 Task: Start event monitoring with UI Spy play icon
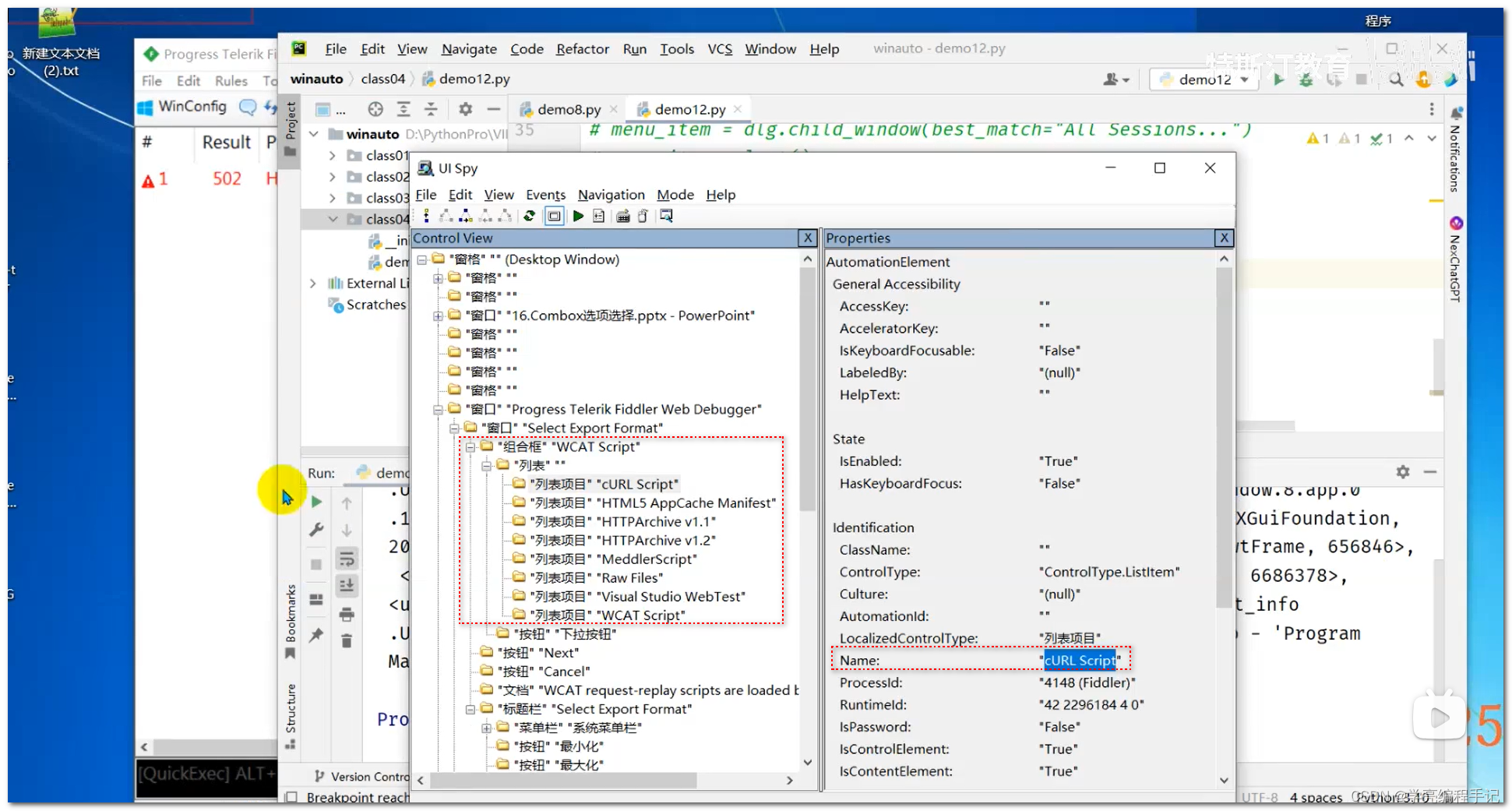[x=578, y=216]
